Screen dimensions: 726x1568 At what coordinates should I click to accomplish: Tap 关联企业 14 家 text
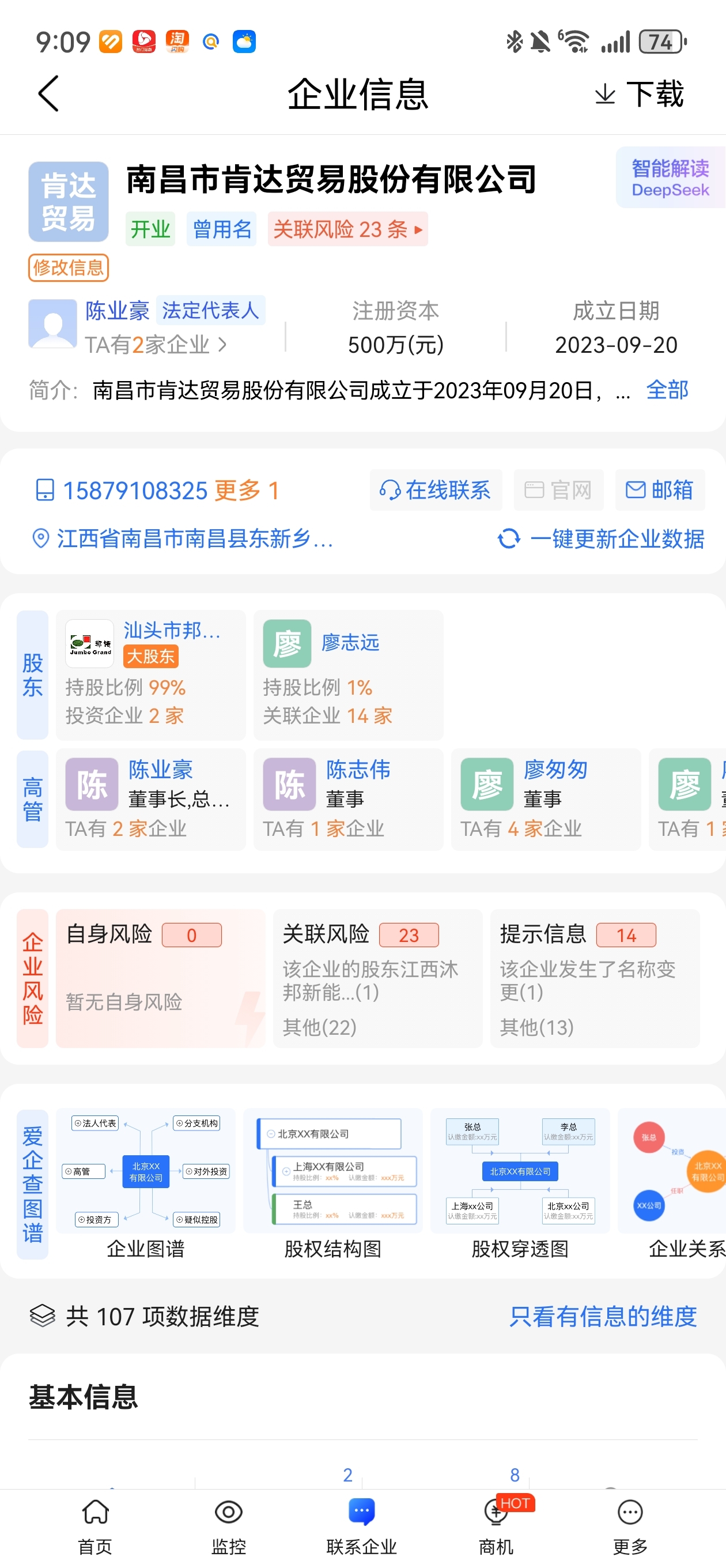click(x=327, y=716)
